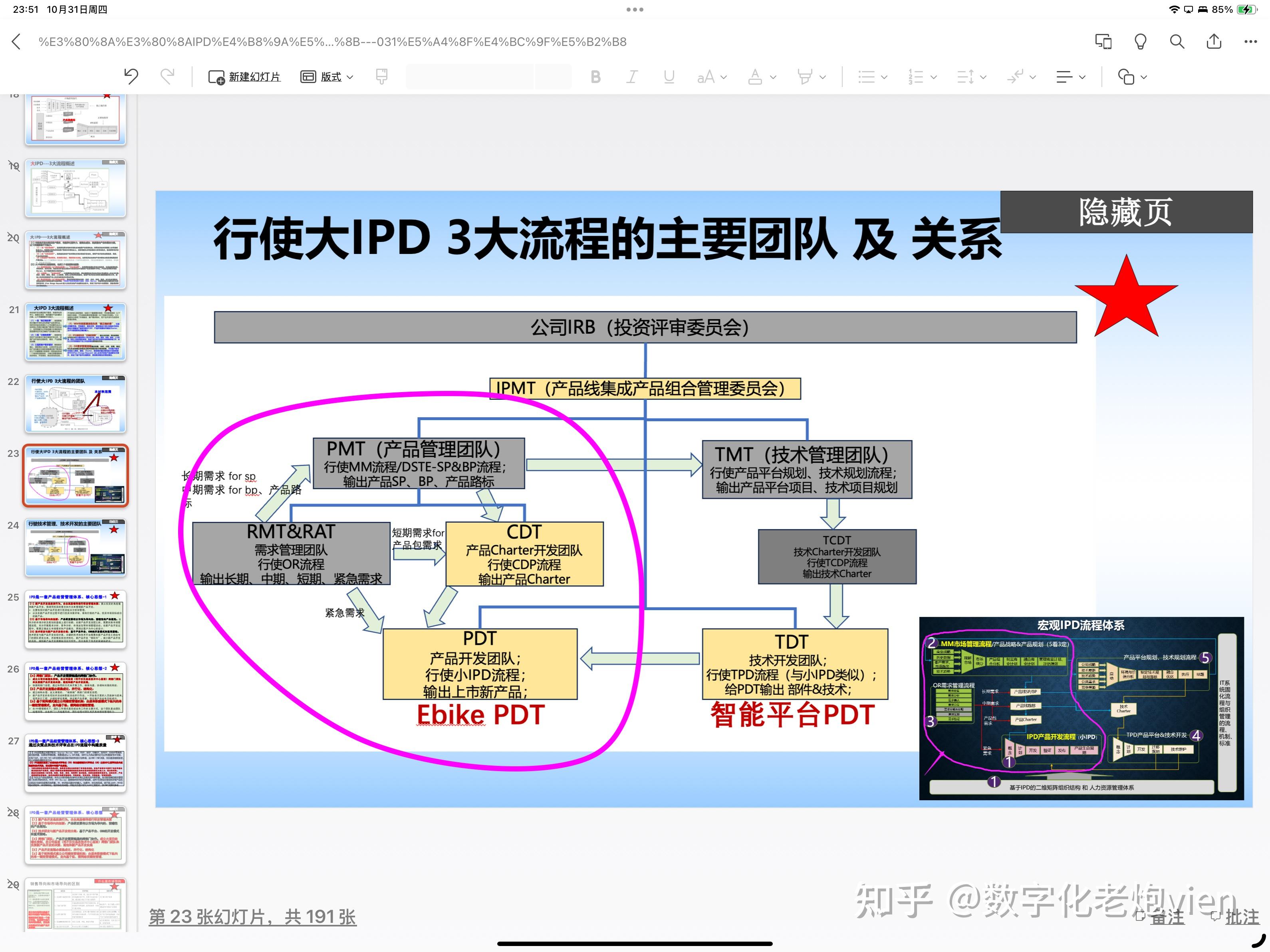Go back with the back arrow
The width and height of the screenshot is (1270, 952).
point(16,42)
